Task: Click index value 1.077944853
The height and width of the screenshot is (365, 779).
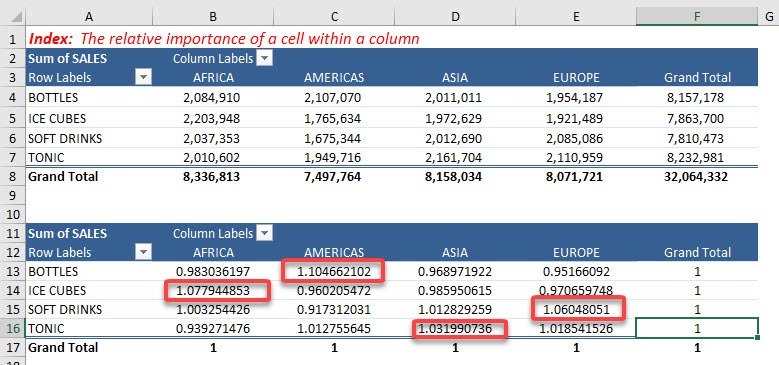Action: coord(213,291)
